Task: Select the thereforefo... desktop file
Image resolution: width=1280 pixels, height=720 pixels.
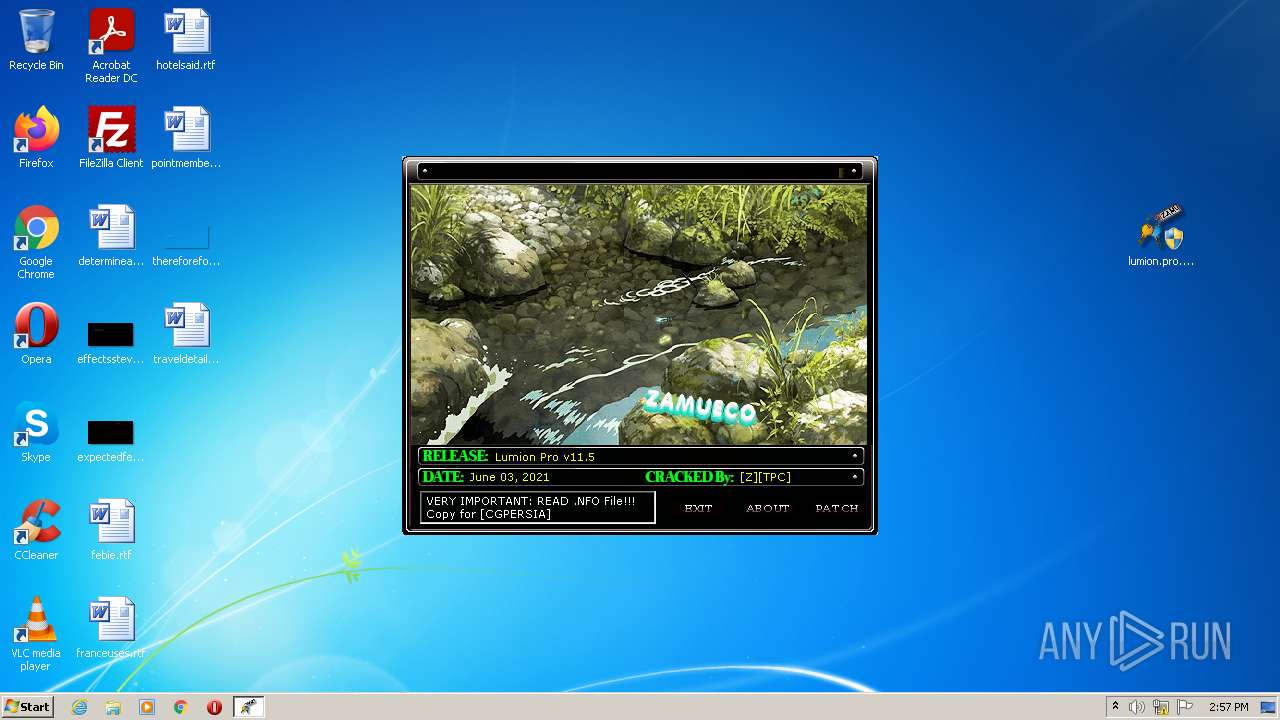Action: (x=186, y=242)
